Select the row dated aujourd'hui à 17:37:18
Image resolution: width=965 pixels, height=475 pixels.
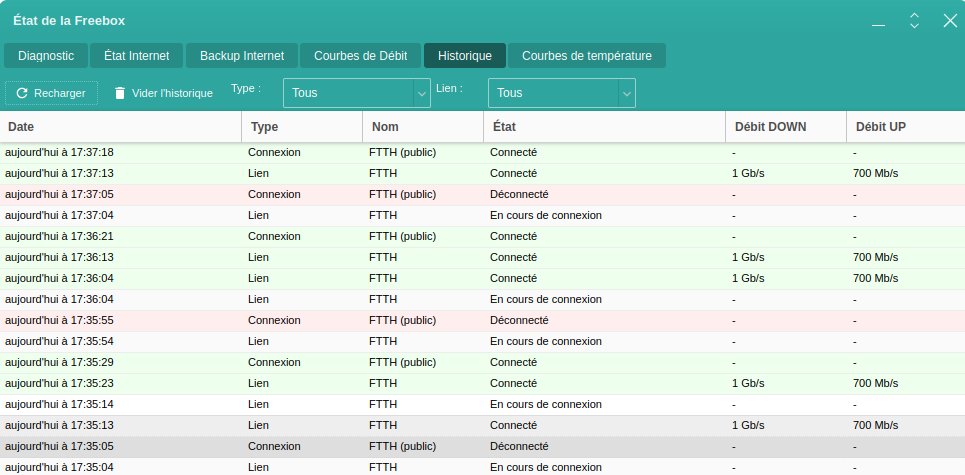(x=482, y=153)
